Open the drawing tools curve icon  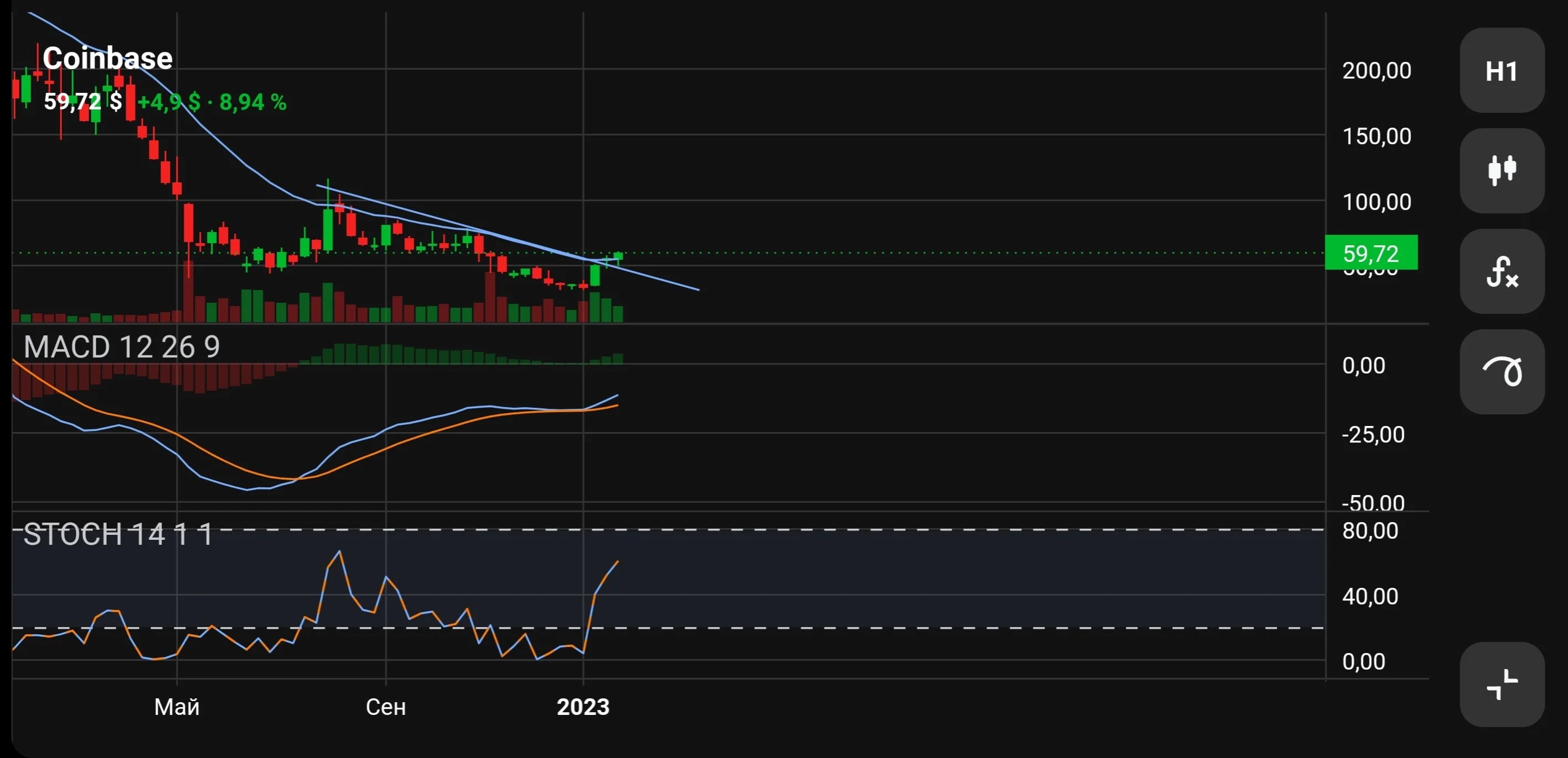1502,372
